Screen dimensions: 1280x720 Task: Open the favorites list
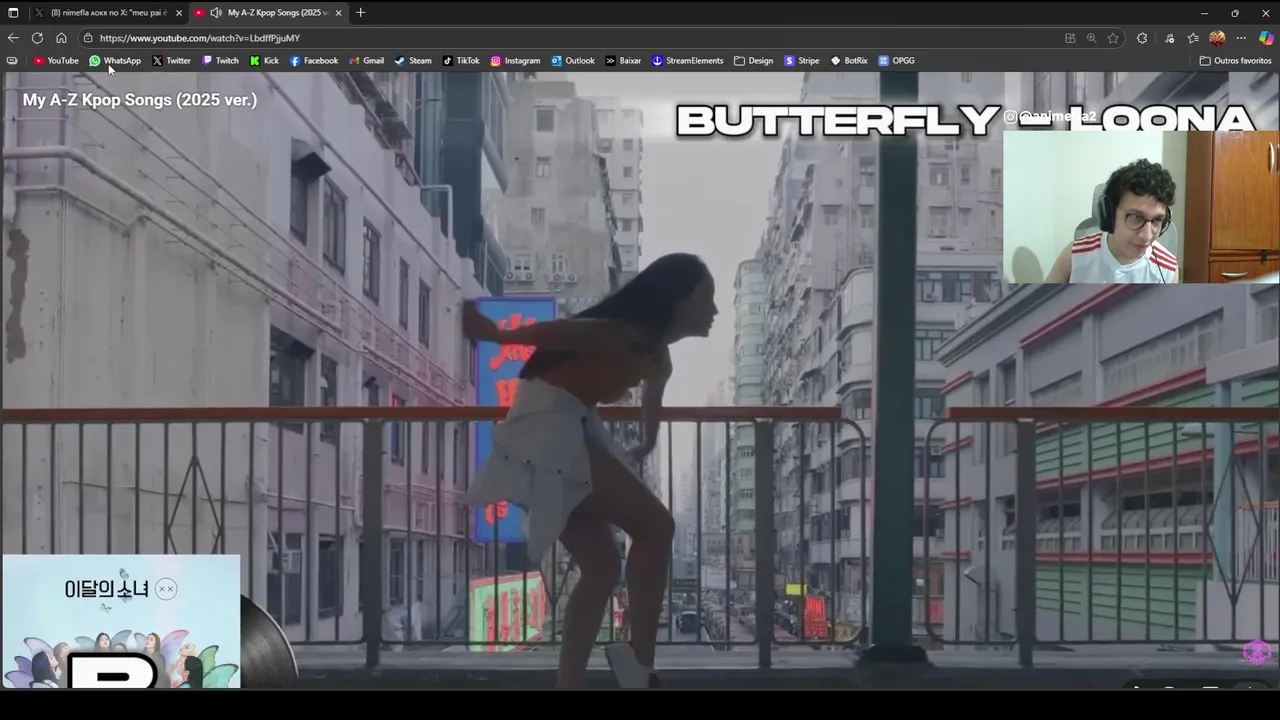(1193, 38)
